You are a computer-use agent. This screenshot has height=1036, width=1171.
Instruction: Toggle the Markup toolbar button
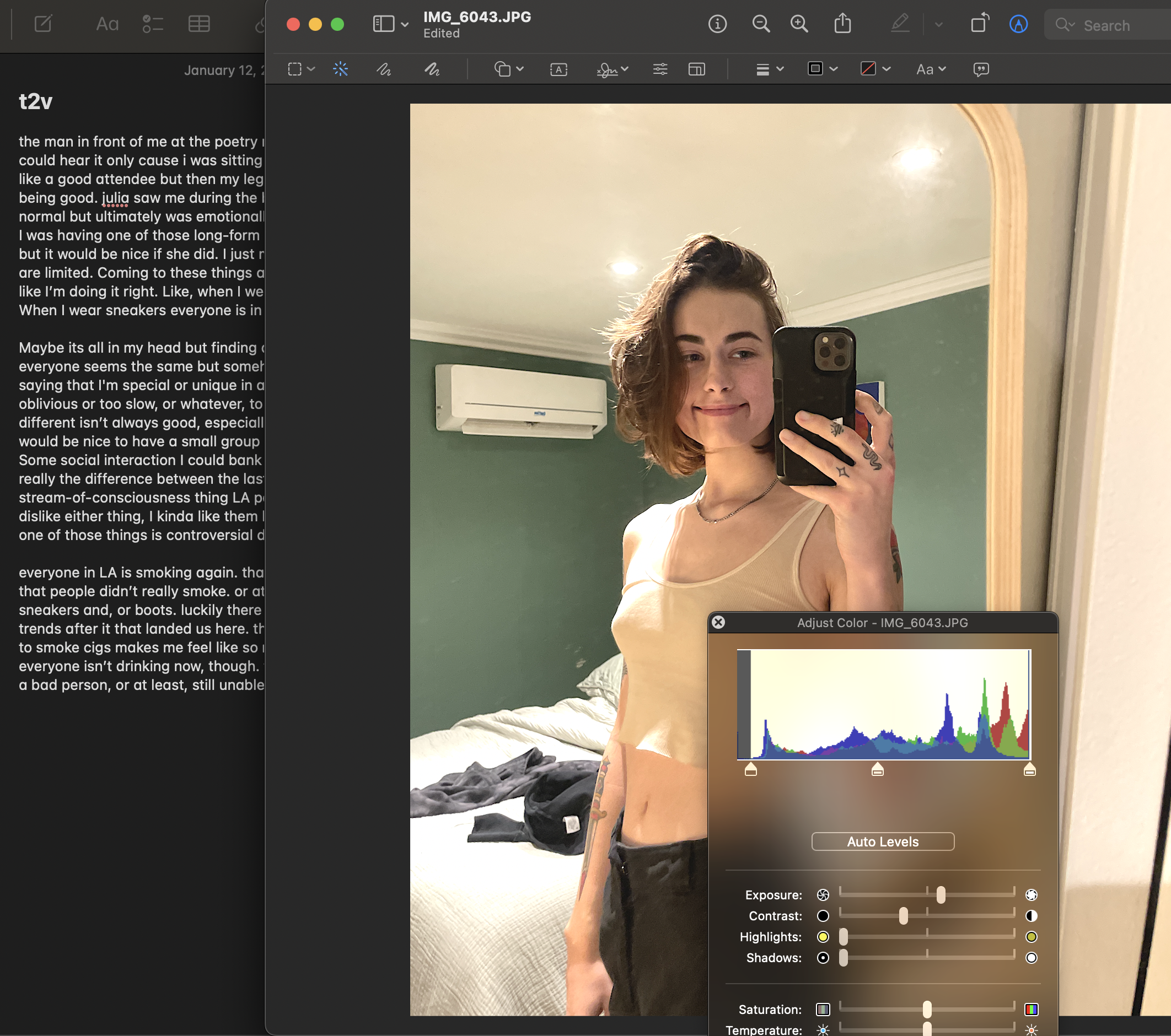coord(1018,24)
